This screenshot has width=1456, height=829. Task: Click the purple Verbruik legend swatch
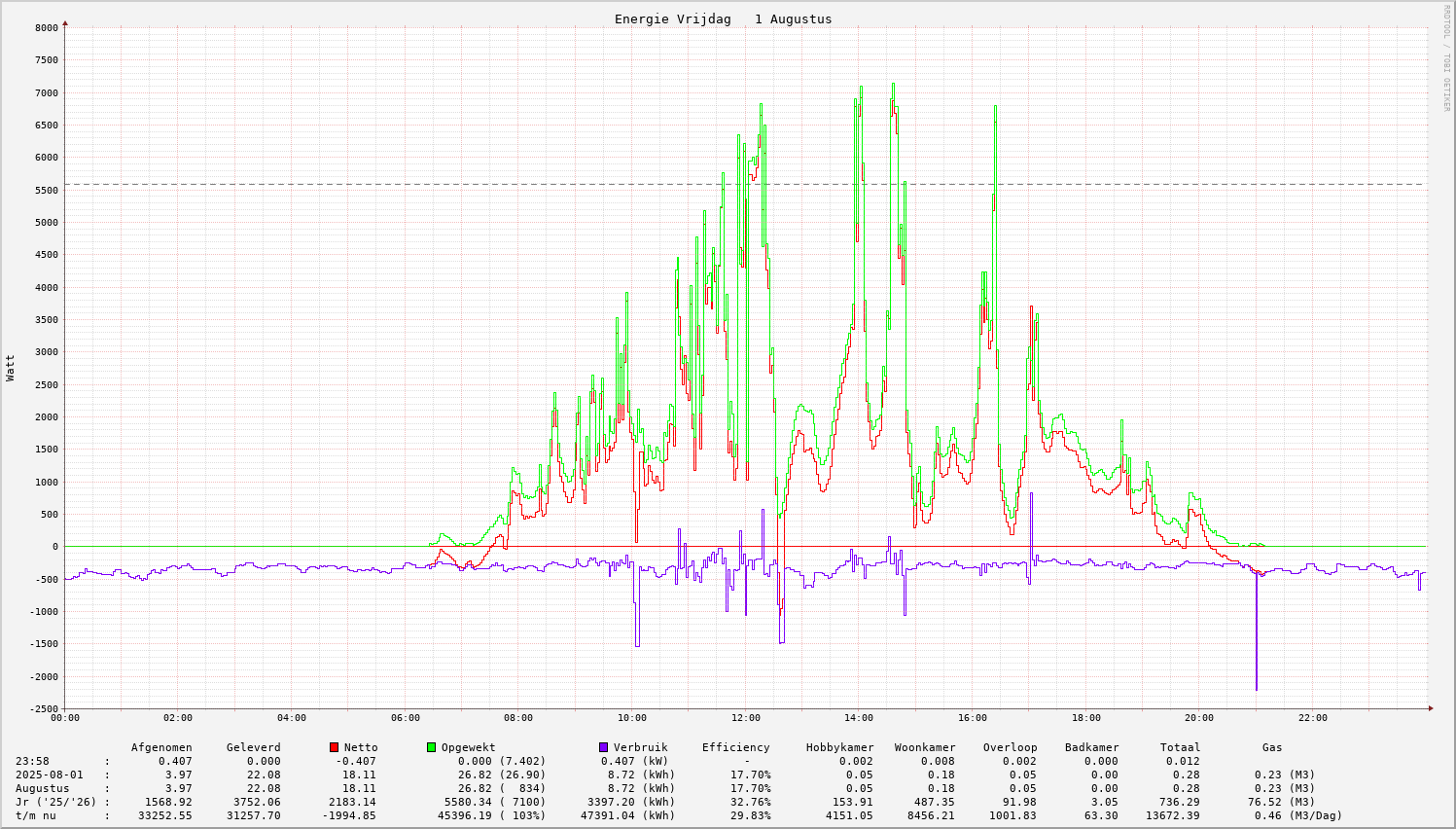coord(603,747)
